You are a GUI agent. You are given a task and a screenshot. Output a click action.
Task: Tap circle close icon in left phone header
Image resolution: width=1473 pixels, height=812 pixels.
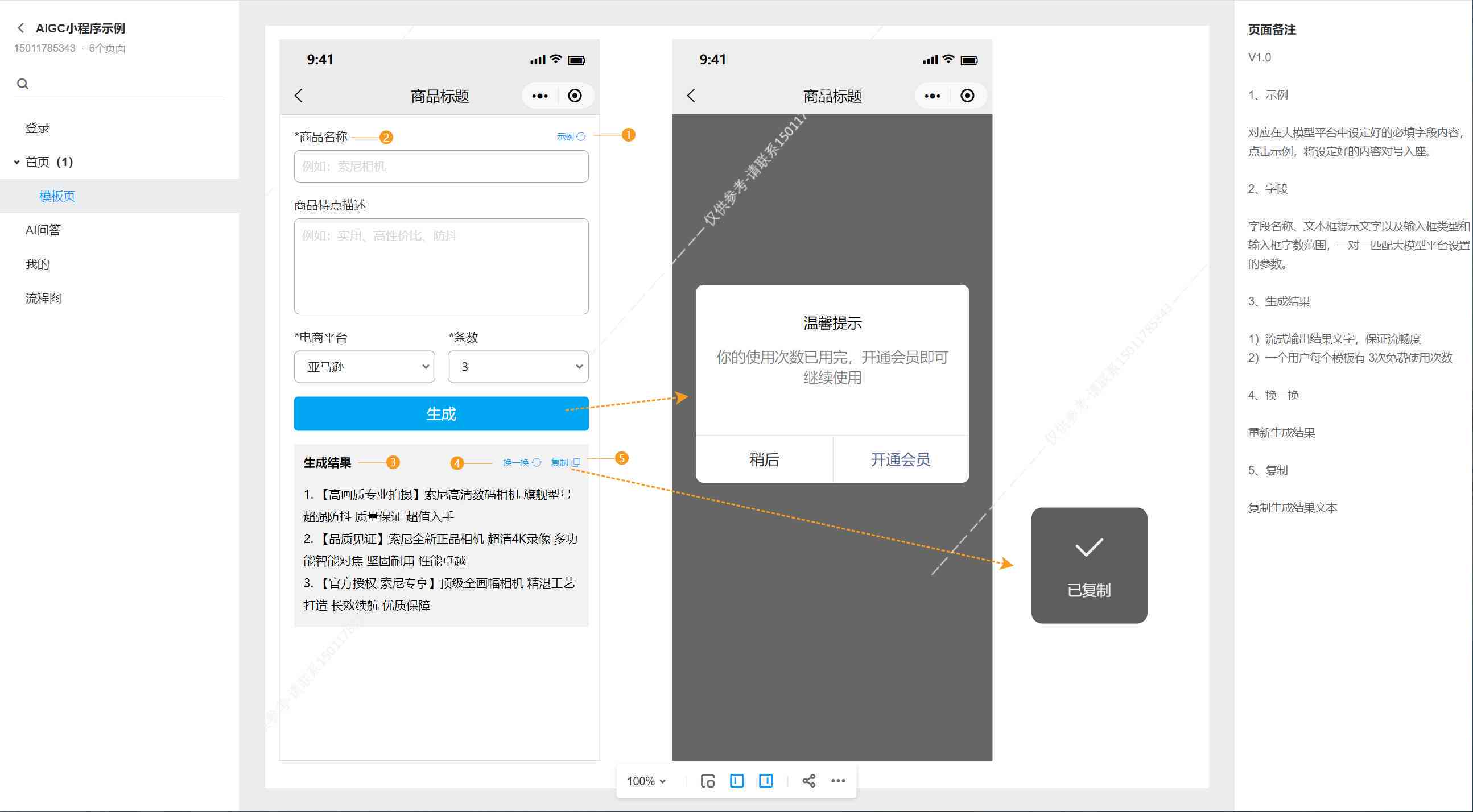(575, 96)
